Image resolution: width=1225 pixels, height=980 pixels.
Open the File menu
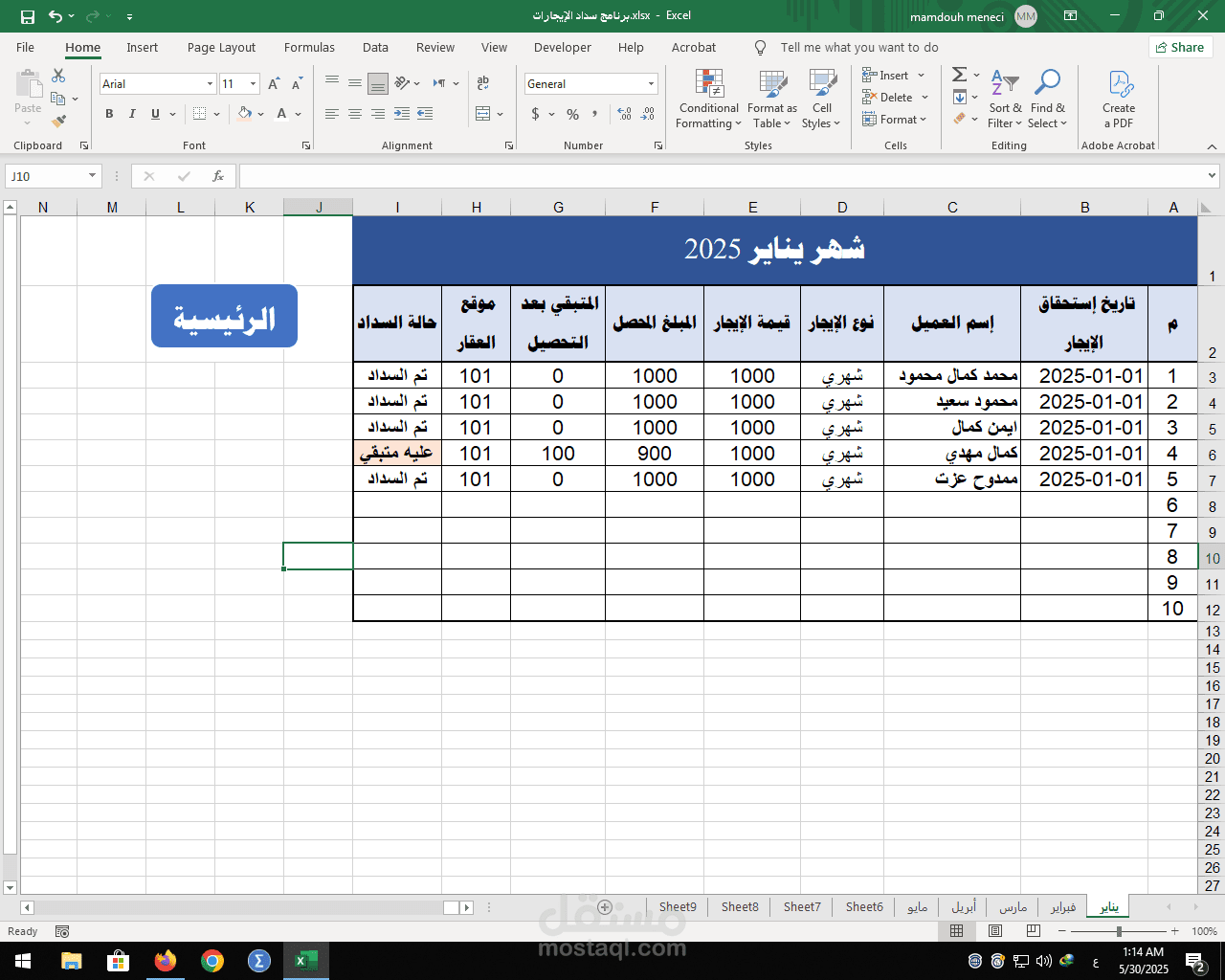click(26, 47)
